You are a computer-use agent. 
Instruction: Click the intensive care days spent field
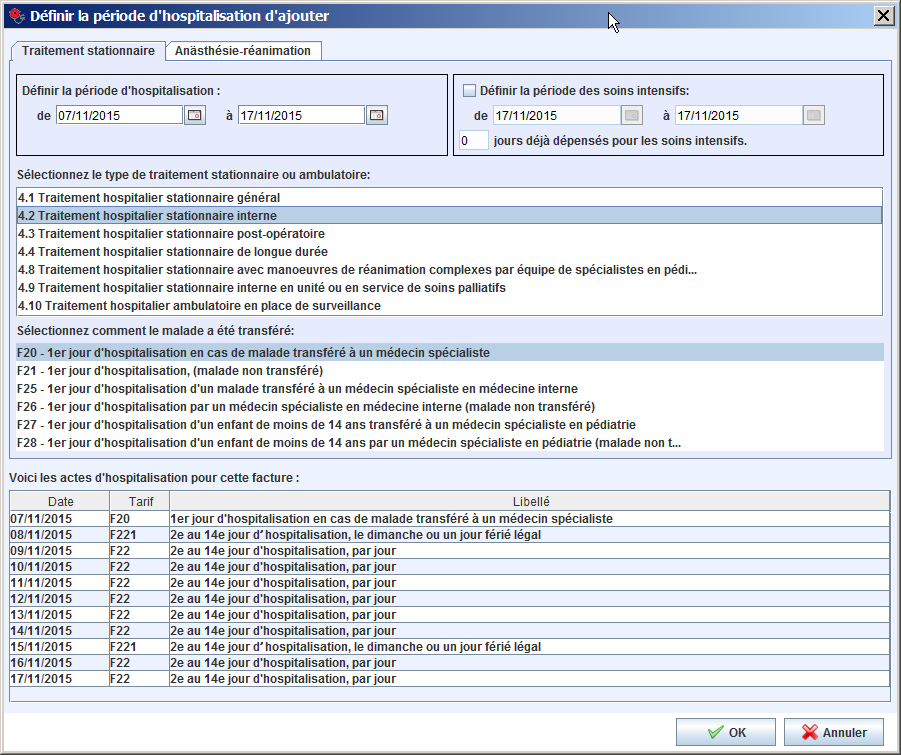[x=473, y=140]
